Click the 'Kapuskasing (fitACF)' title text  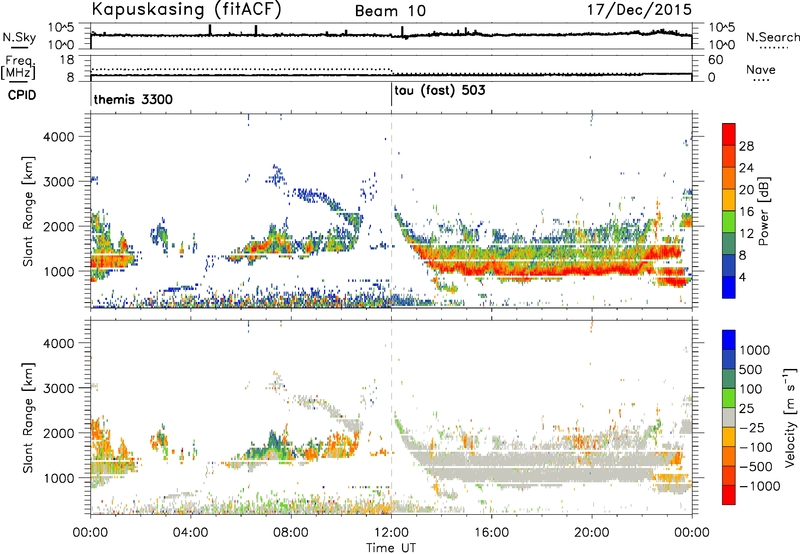[x=186, y=9]
